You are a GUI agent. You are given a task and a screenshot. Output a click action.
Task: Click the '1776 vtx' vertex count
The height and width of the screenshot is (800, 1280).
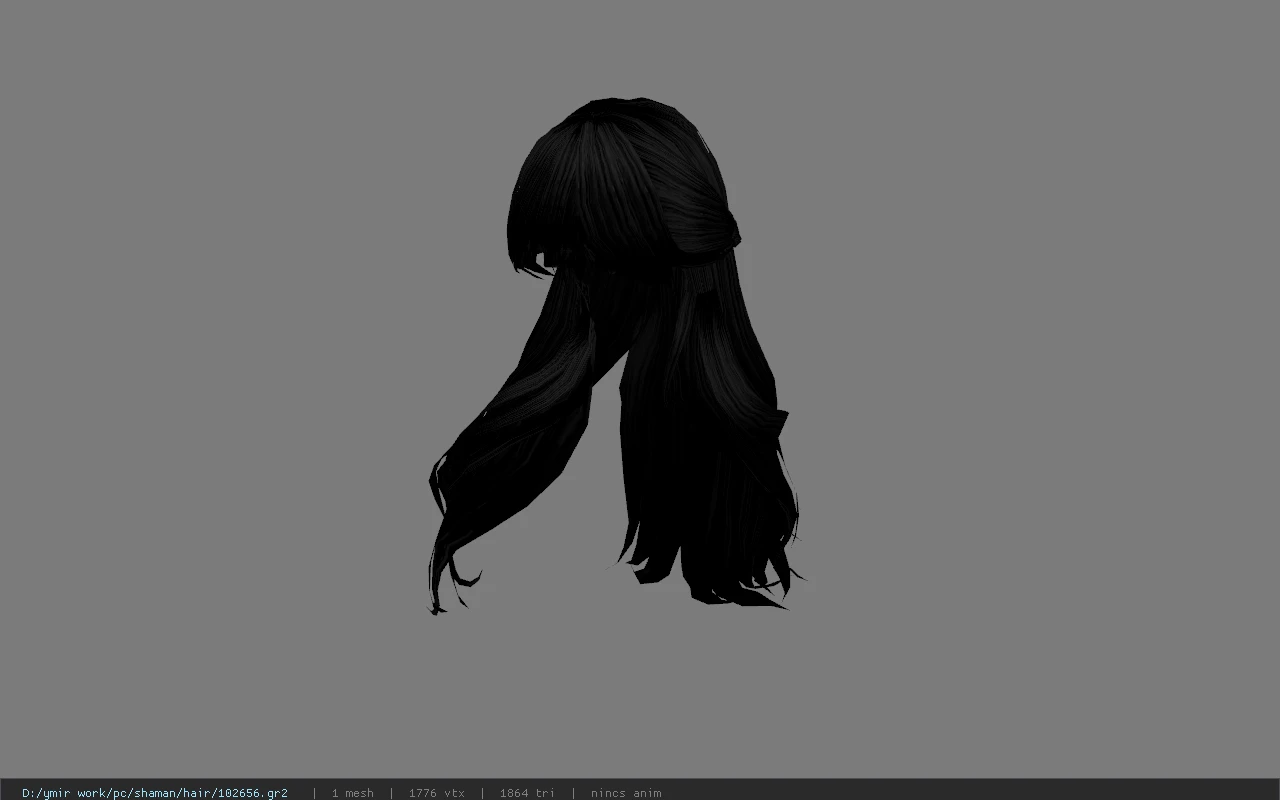tap(437, 793)
